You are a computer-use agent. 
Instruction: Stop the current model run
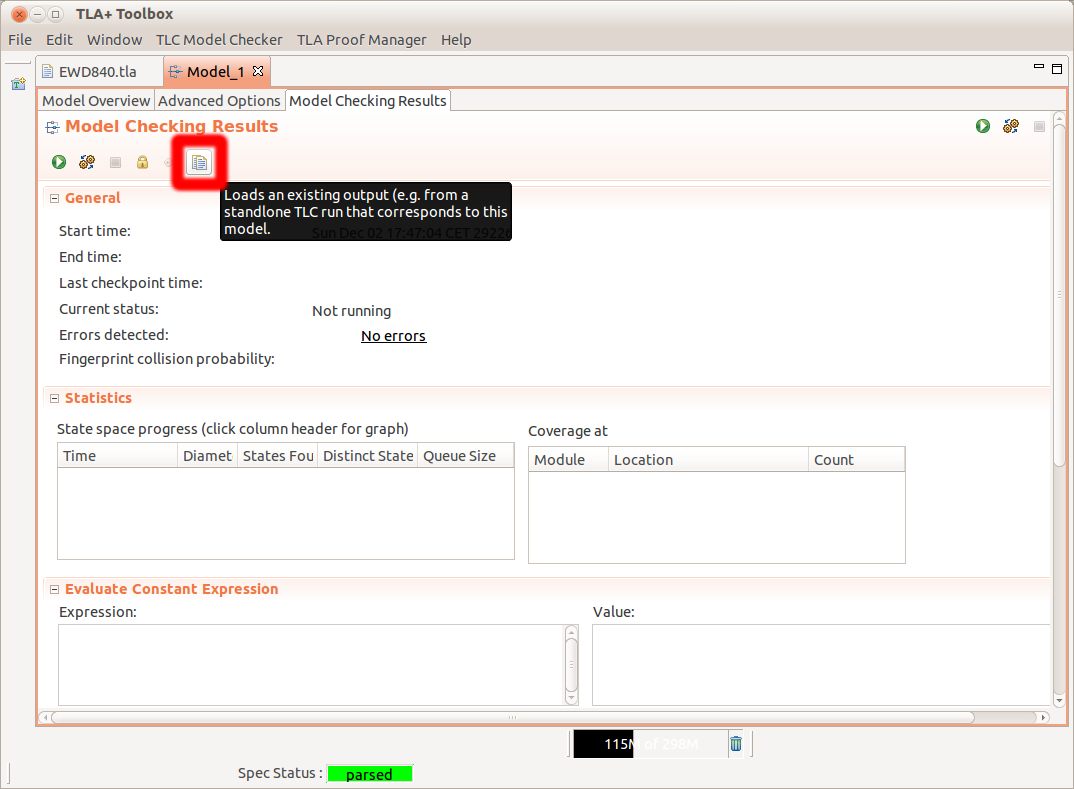114,161
